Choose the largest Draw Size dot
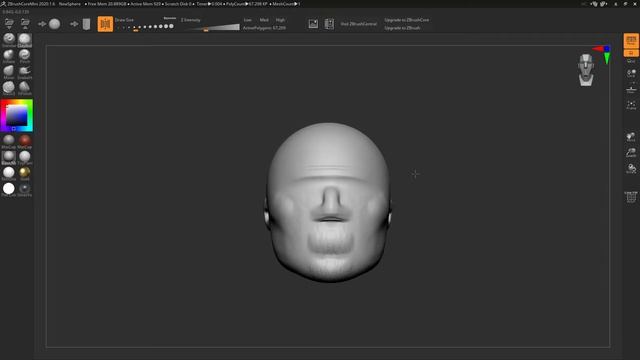 click(x=171, y=26)
